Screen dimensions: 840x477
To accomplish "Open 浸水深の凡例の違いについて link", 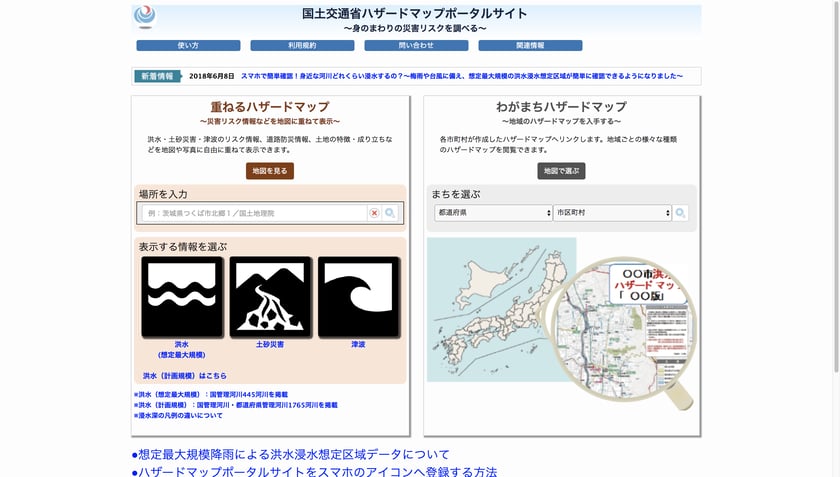I will pos(178,415).
